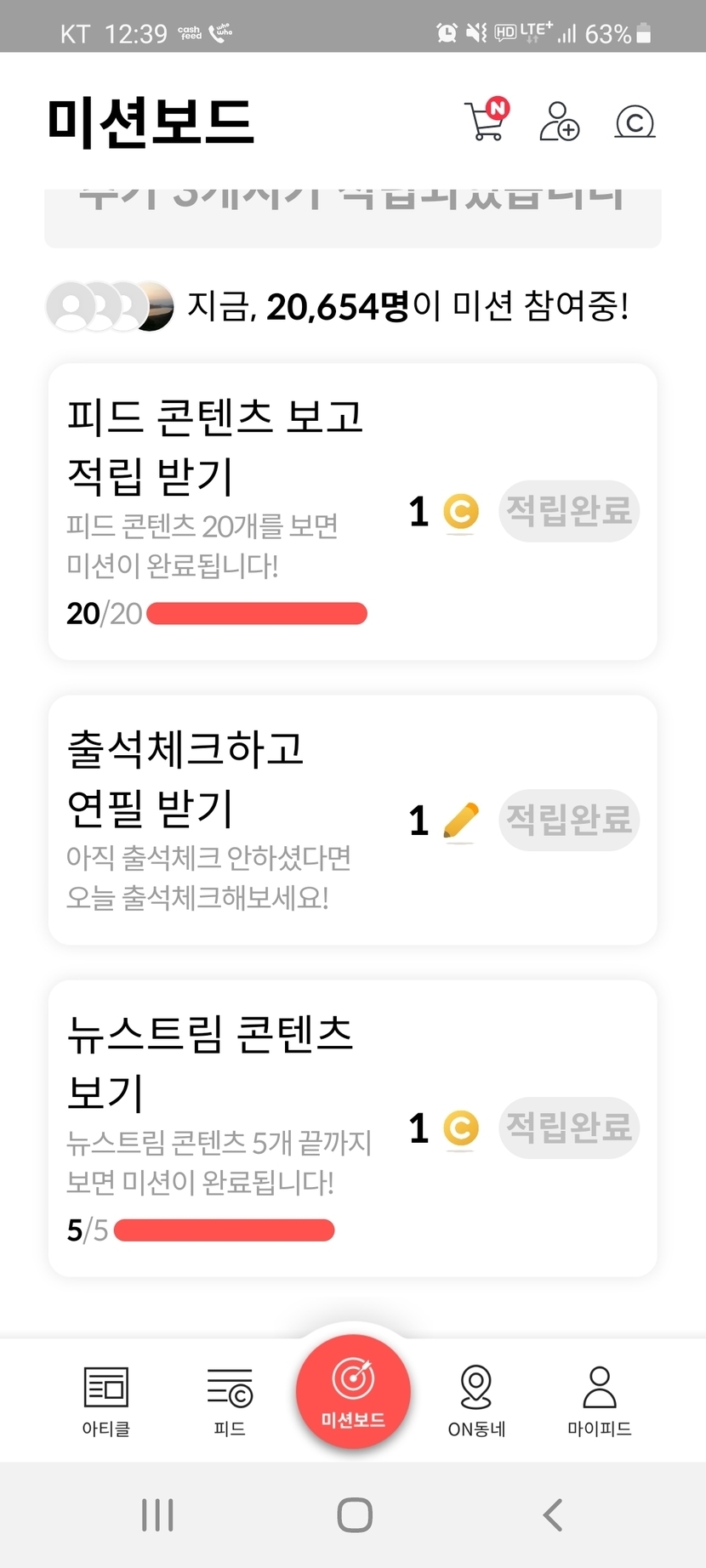Tap the participant profile avatars

pyautogui.click(x=110, y=306)
